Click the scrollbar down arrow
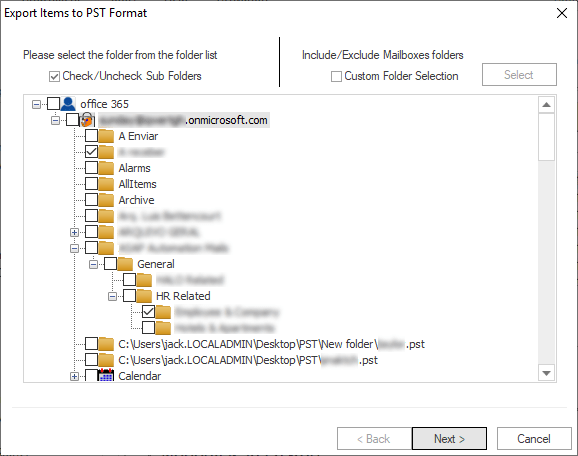The height and width of the screenshot is (456, 578). (546, 373)
